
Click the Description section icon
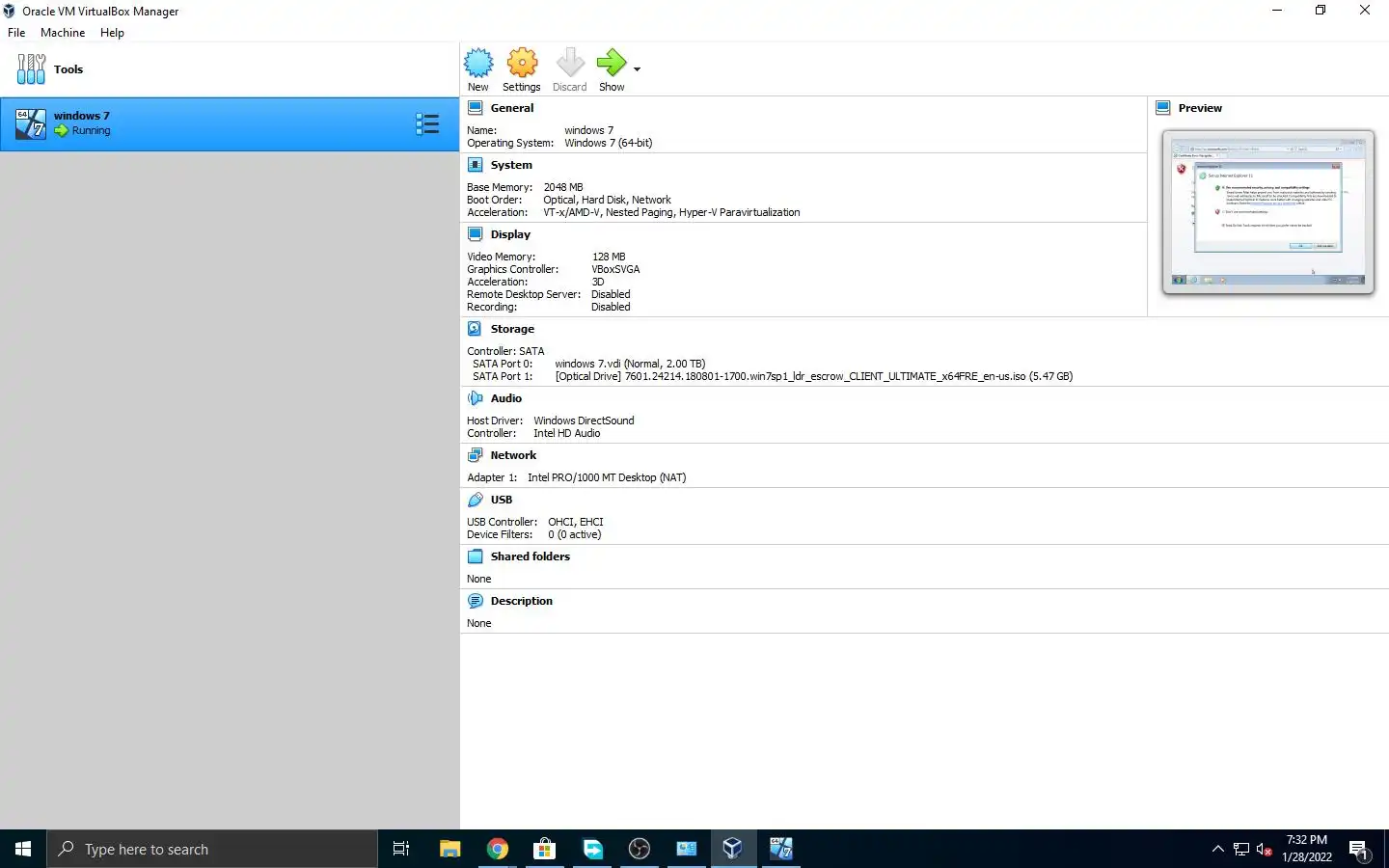click(476, 601)
